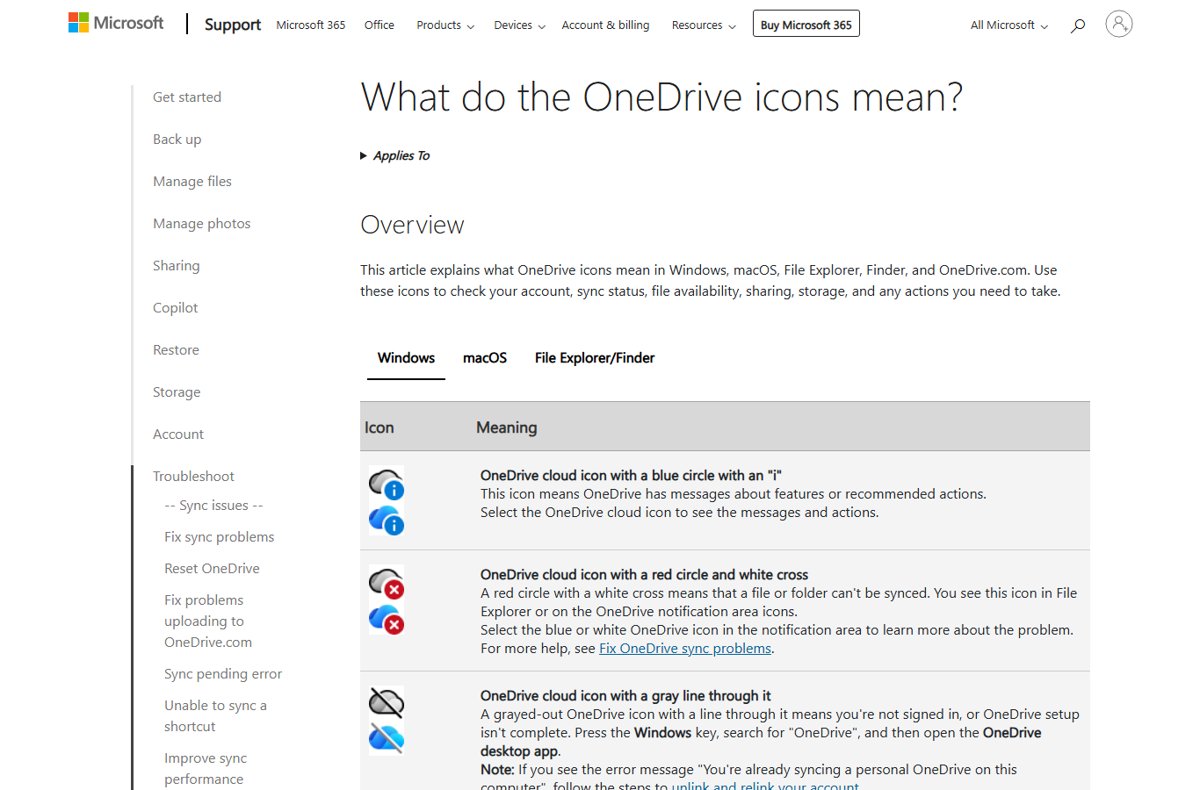Open Back up in the sidebar

(x=177, y=139)
